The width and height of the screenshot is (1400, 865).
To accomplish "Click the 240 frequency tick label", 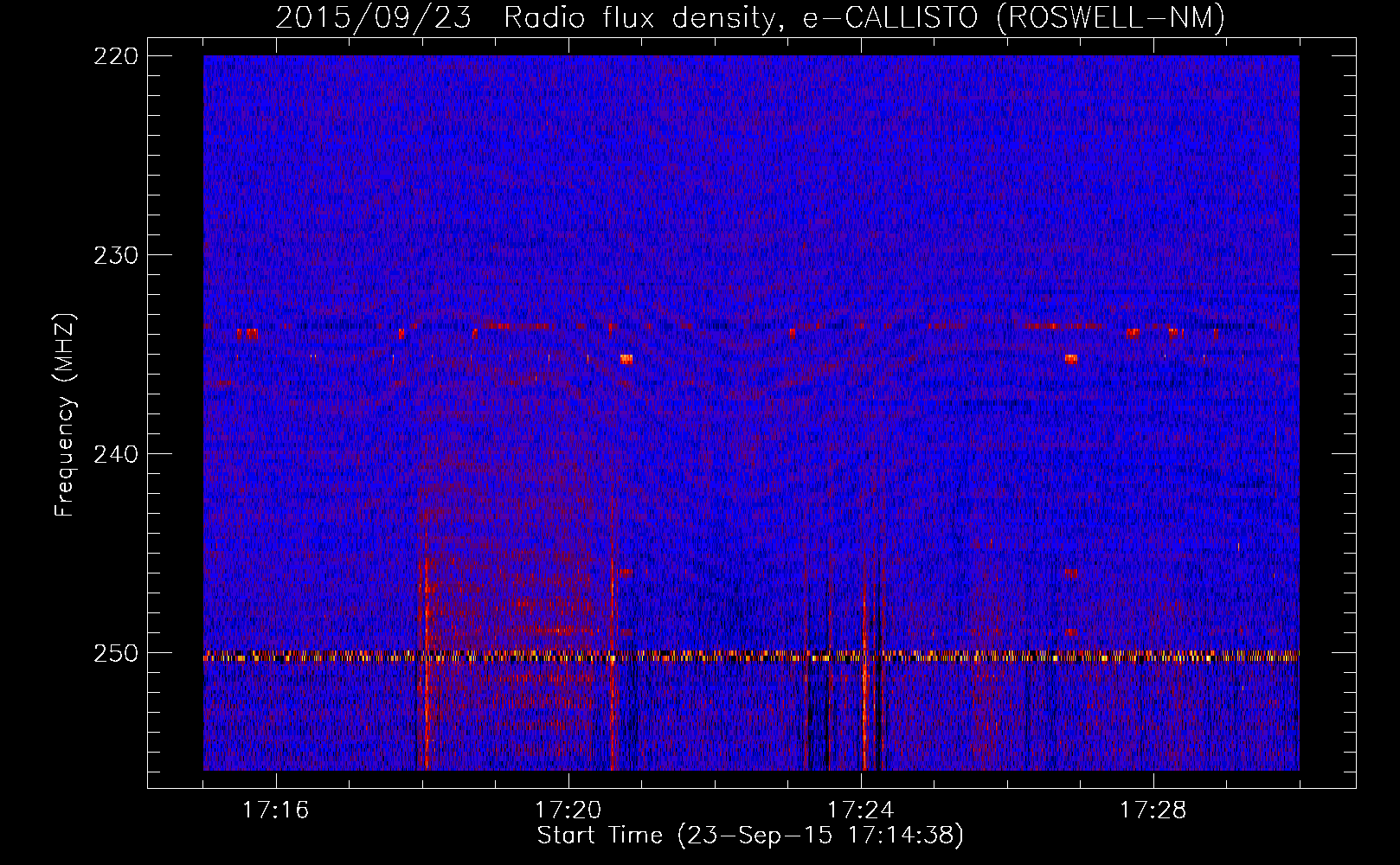I will coord(115,454).
